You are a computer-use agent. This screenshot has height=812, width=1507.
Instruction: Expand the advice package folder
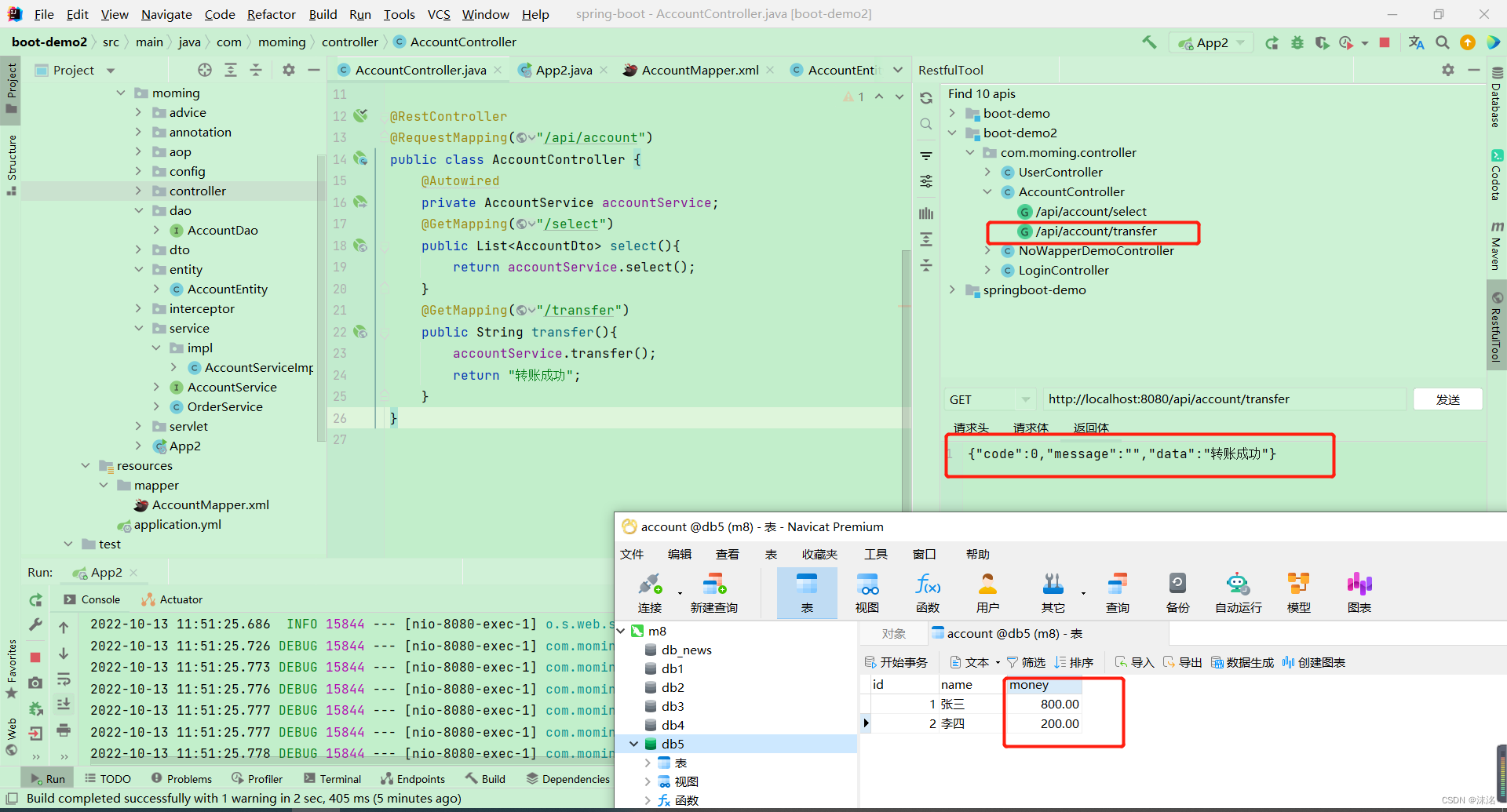click(x=138, y=112)
